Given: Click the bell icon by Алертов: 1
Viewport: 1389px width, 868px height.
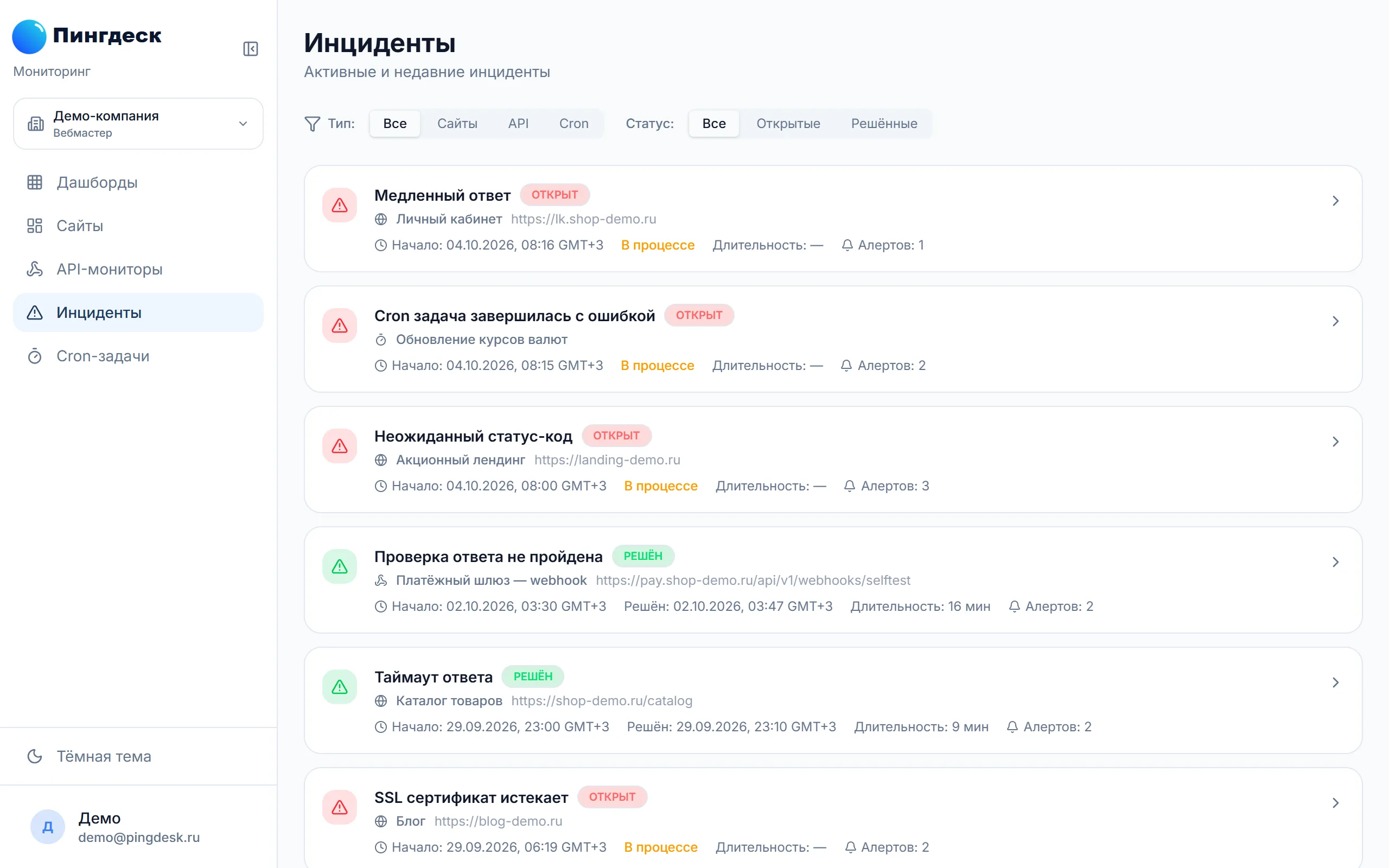Looking at the screenshot, I should tap(847, 245).
